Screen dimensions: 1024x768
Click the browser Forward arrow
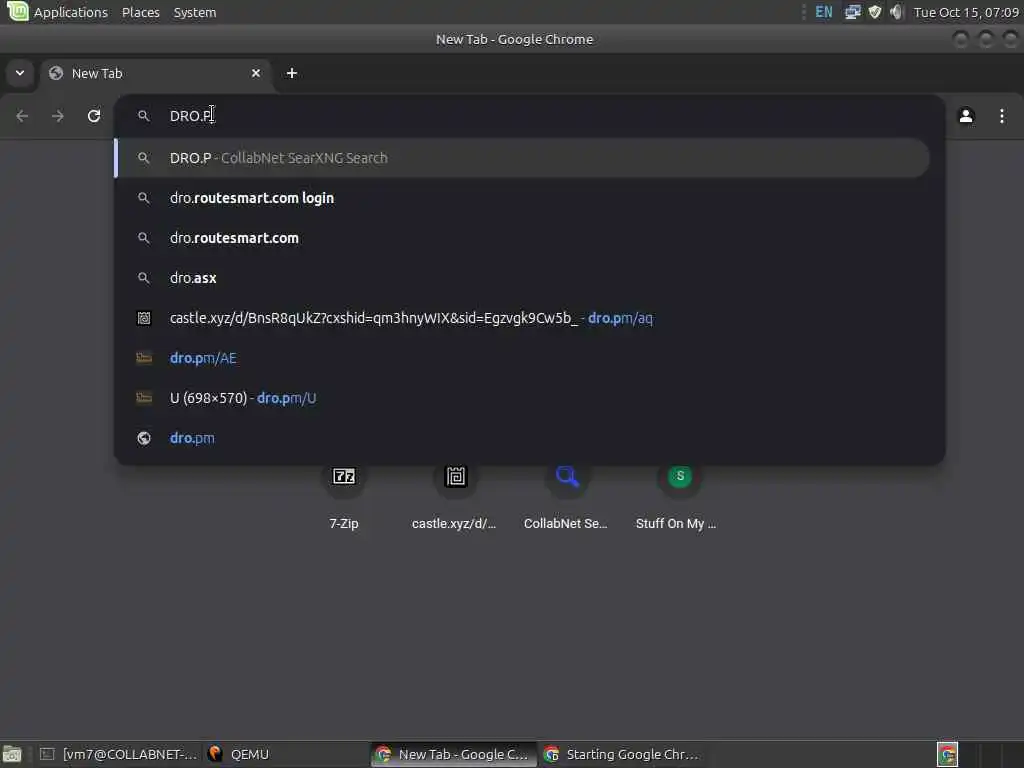click(57, 116)
